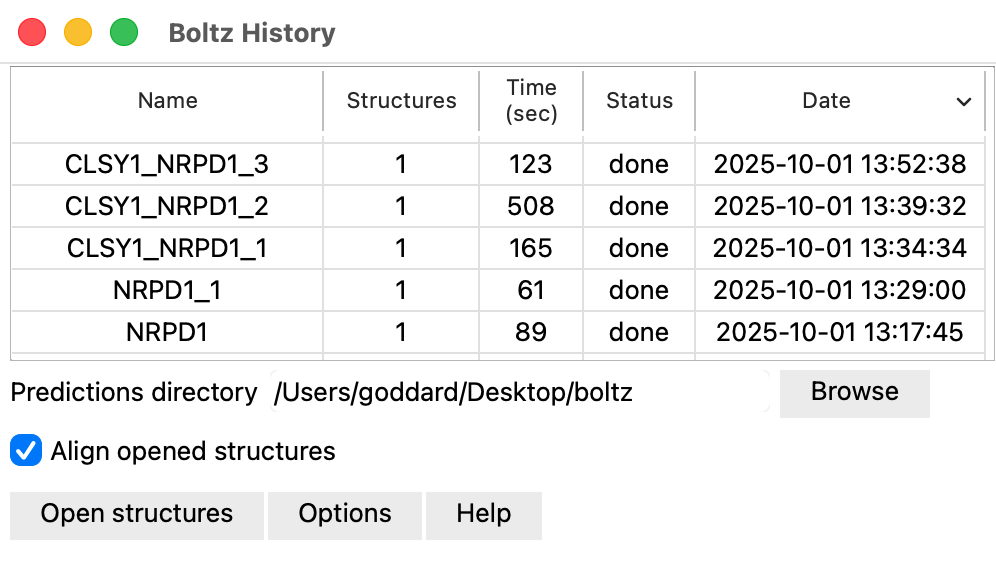This screenshot has height=562, width=996.
Task: Click the 2025-10-01 13:39:32 date cell
Action: [x=840, y=206]
